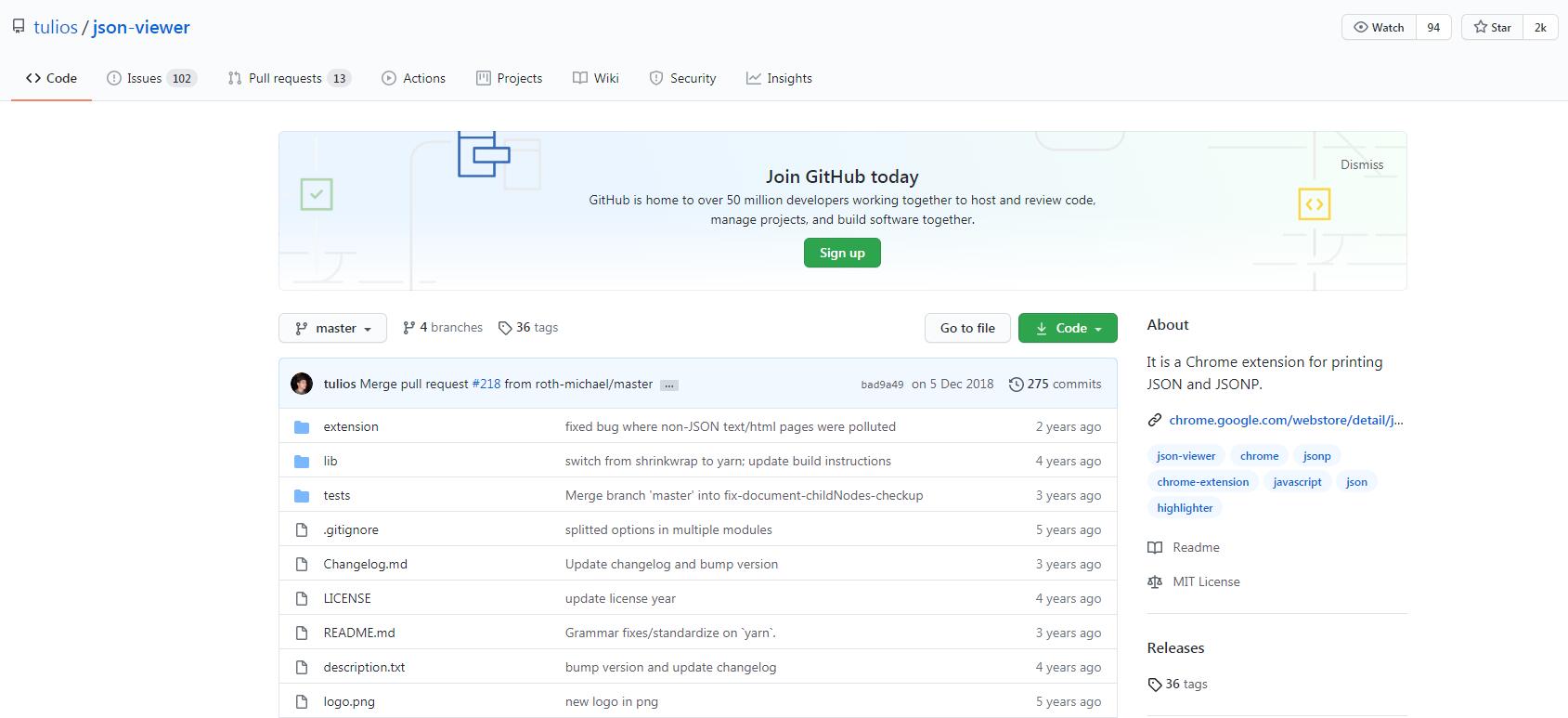Click the file icon for logo.png
The image size is (1568, 718).
[302, 702]
